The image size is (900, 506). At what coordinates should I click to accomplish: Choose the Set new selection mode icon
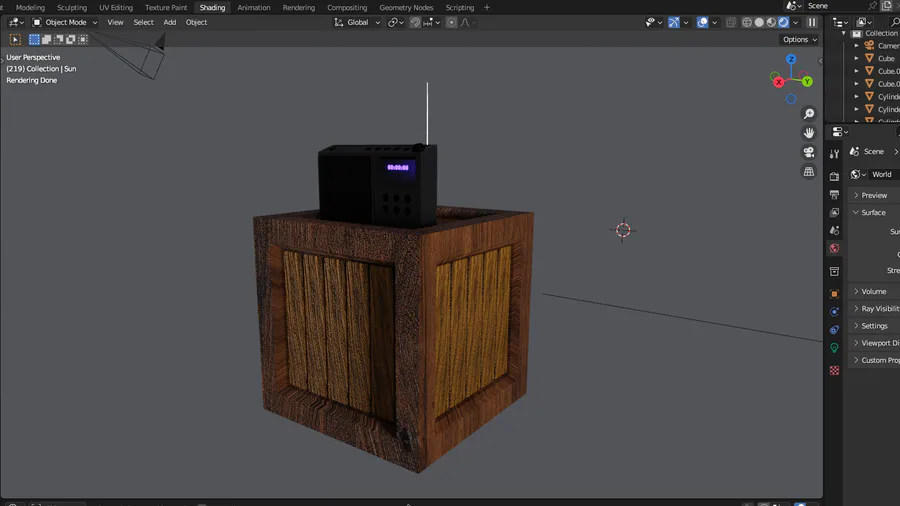(34, 40)
